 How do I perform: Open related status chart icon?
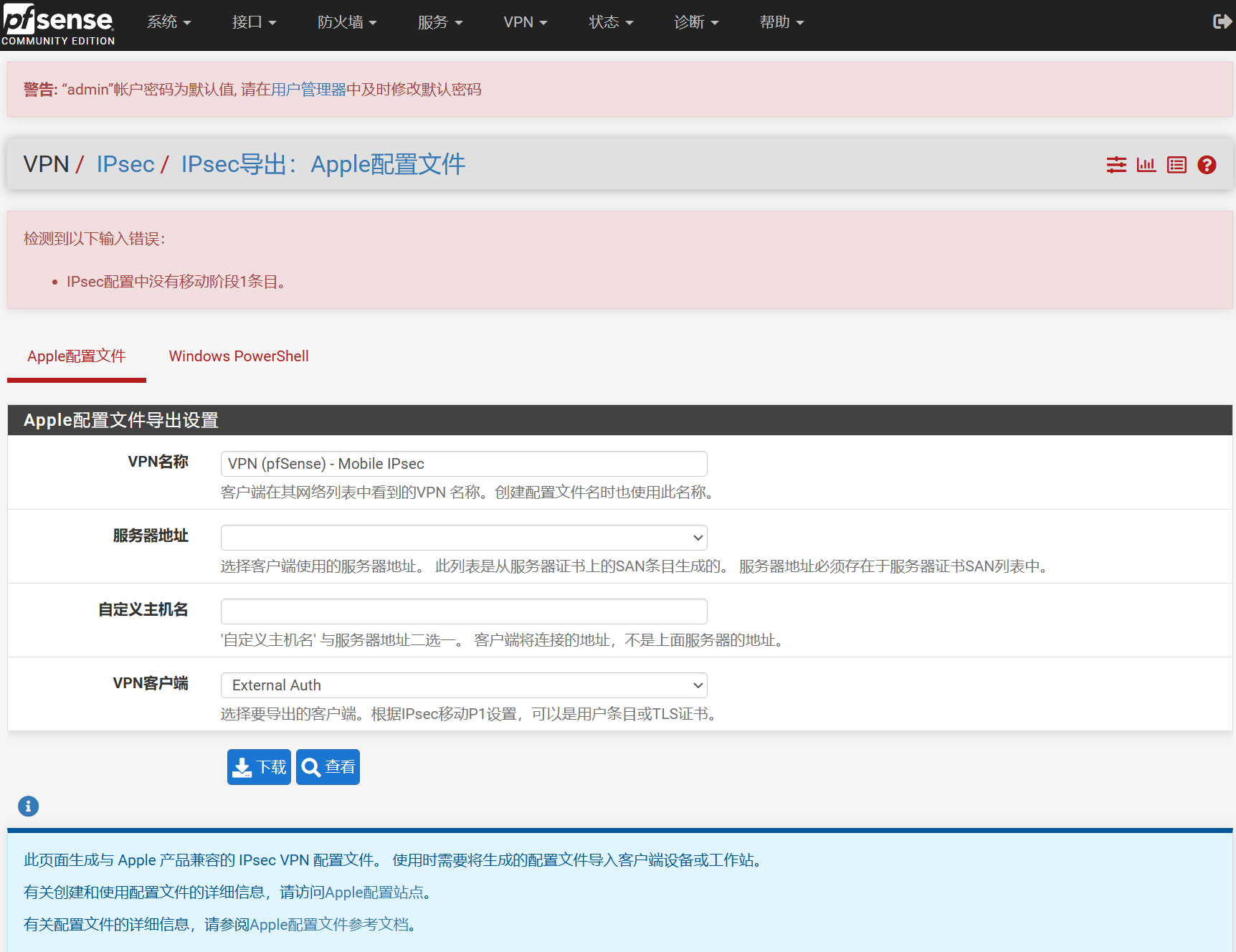(1146, 165)
